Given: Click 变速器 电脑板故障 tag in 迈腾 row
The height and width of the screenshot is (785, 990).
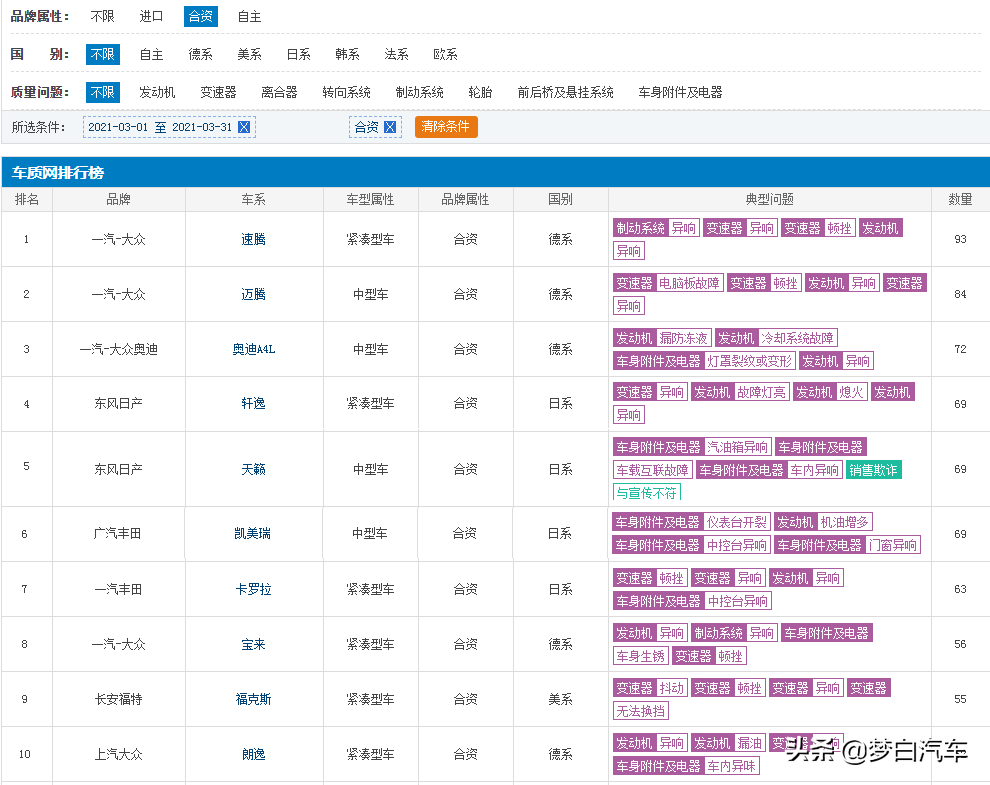Looking at the screenshot, I should (668, 283).
